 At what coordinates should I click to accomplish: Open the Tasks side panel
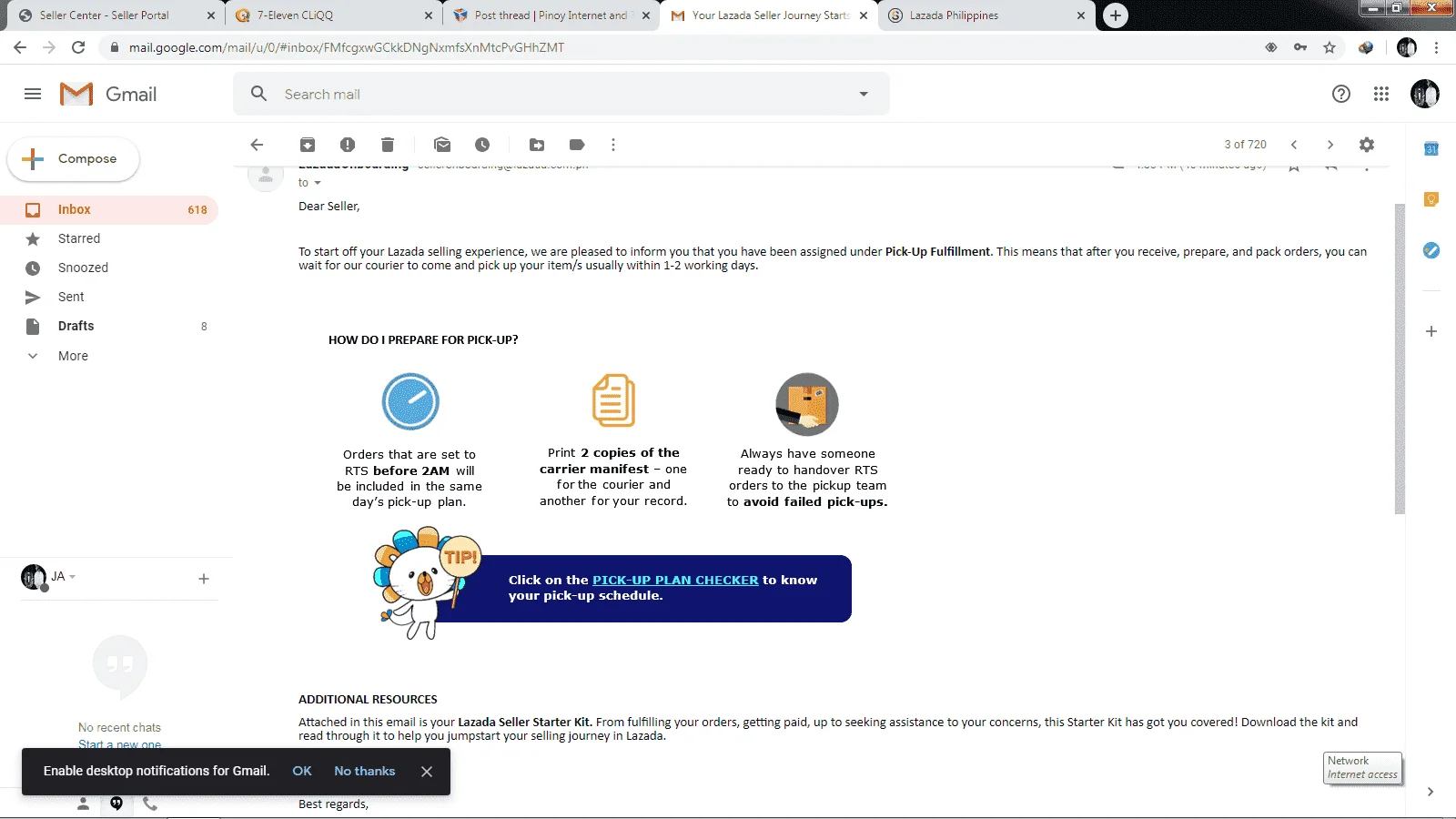pos(1431,250)
